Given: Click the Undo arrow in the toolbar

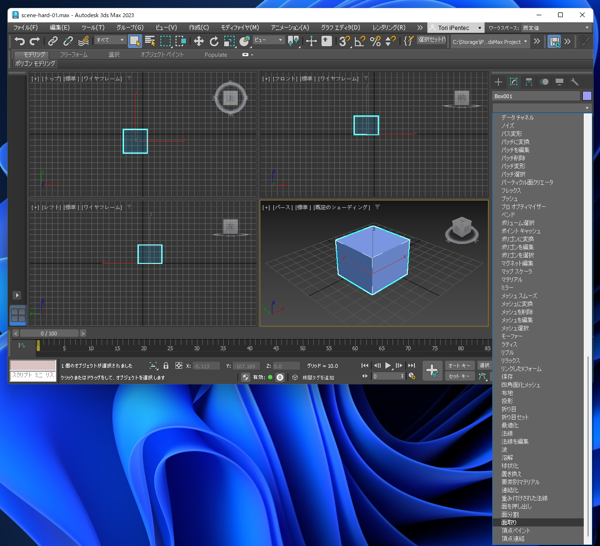Looking at the screenshot, I should pos(20,41).
